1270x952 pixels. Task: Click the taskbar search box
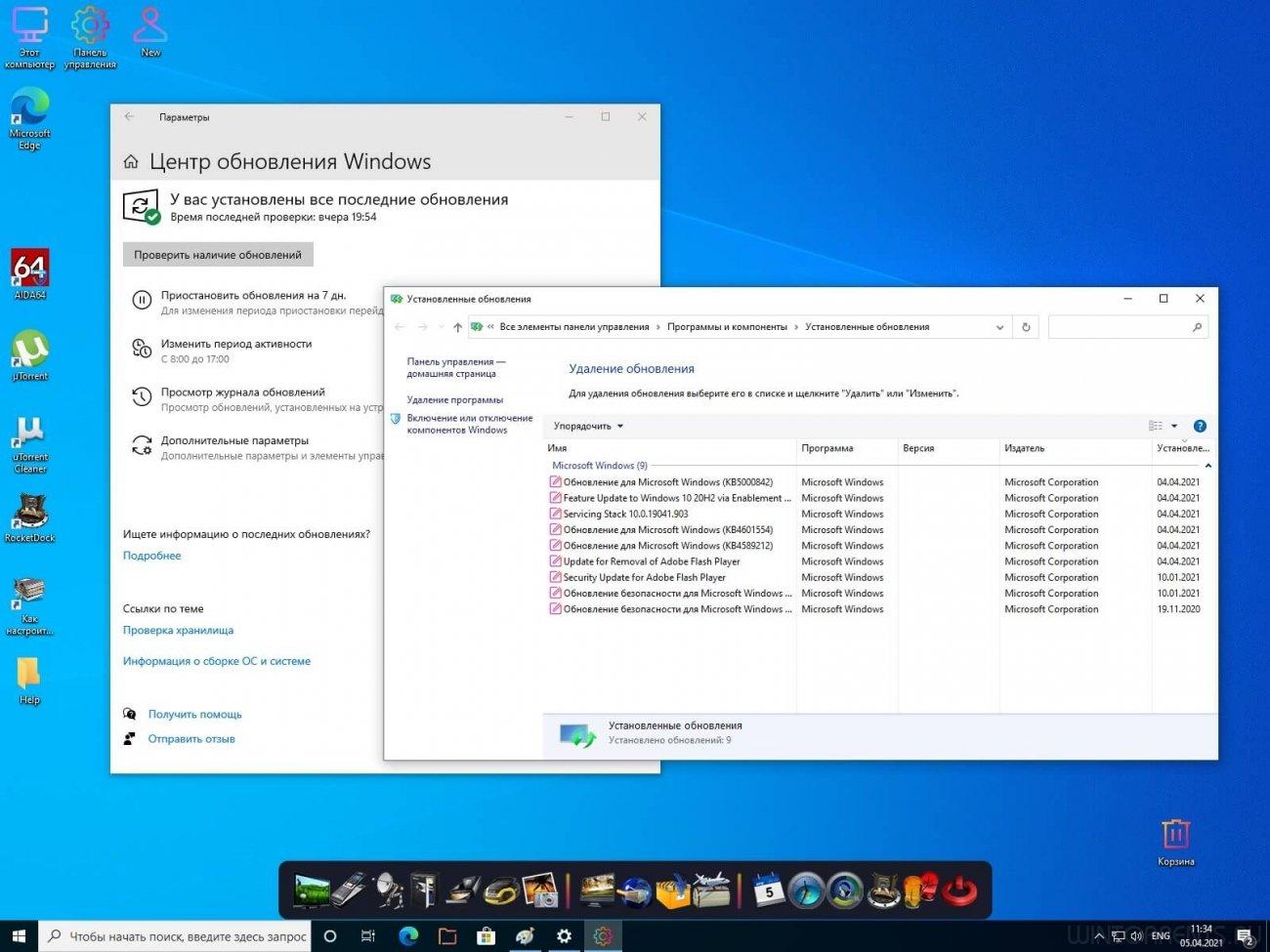coord(175,936)
